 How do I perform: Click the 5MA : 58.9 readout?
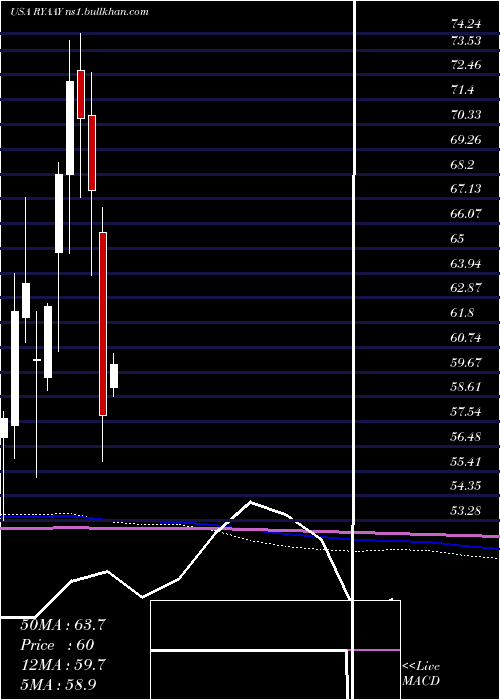click(x=59, y=684)
